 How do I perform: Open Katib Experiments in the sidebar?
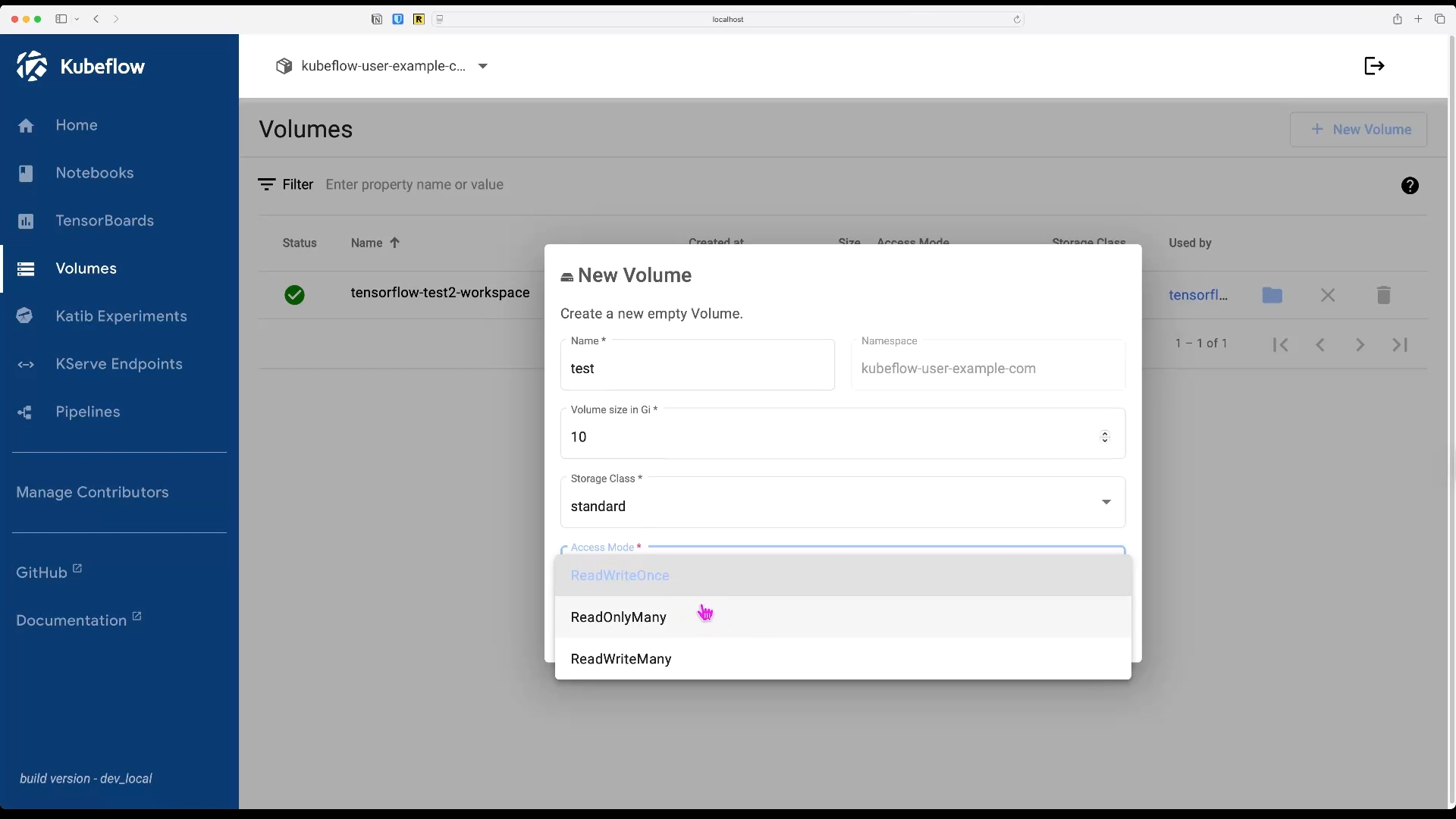click(x=121, y=316)
